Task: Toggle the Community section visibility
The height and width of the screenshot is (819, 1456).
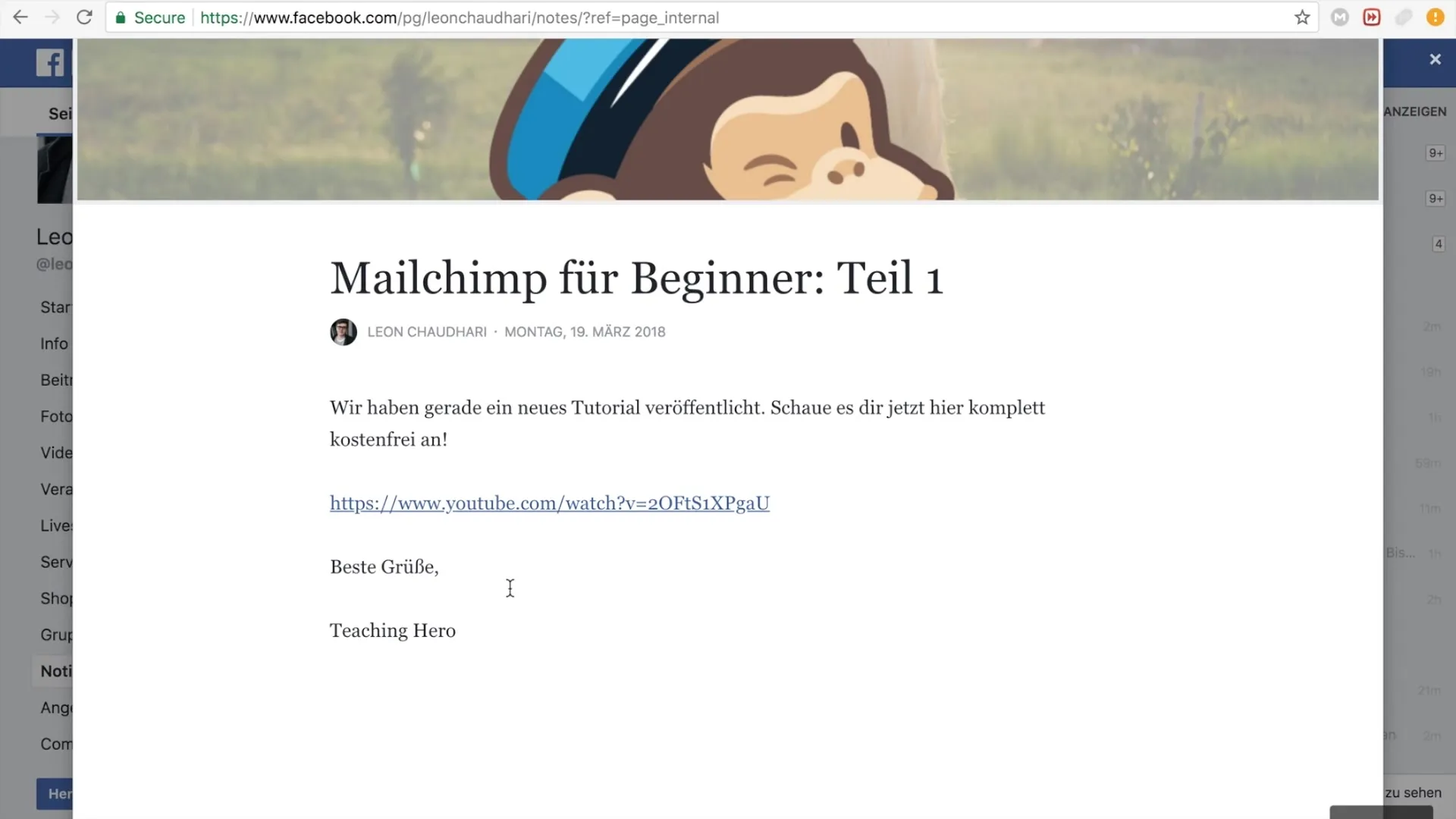Action: (56, 744)
